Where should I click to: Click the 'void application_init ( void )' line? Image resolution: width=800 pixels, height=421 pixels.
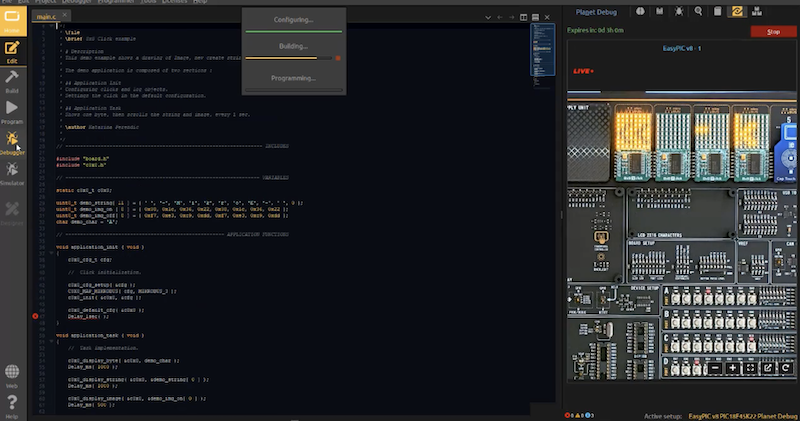100,247
